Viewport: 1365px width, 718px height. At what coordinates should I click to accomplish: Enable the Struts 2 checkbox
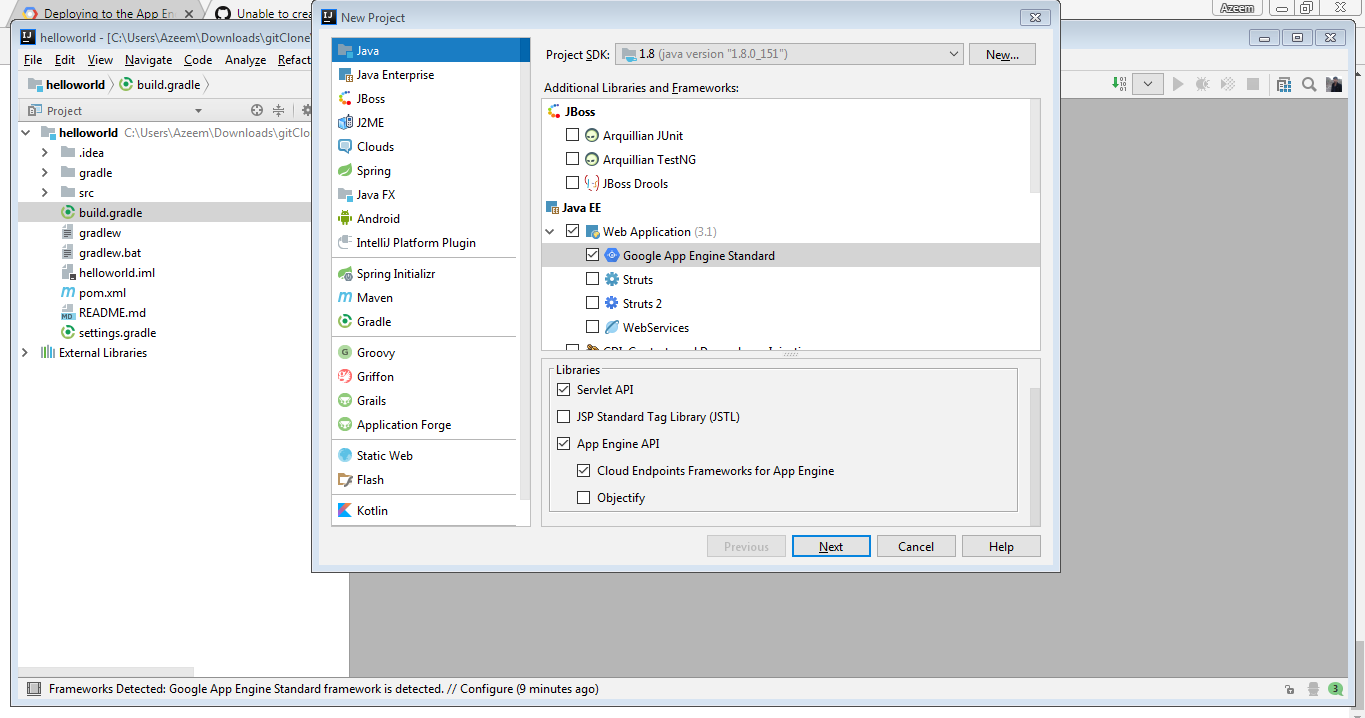(592, 303)
